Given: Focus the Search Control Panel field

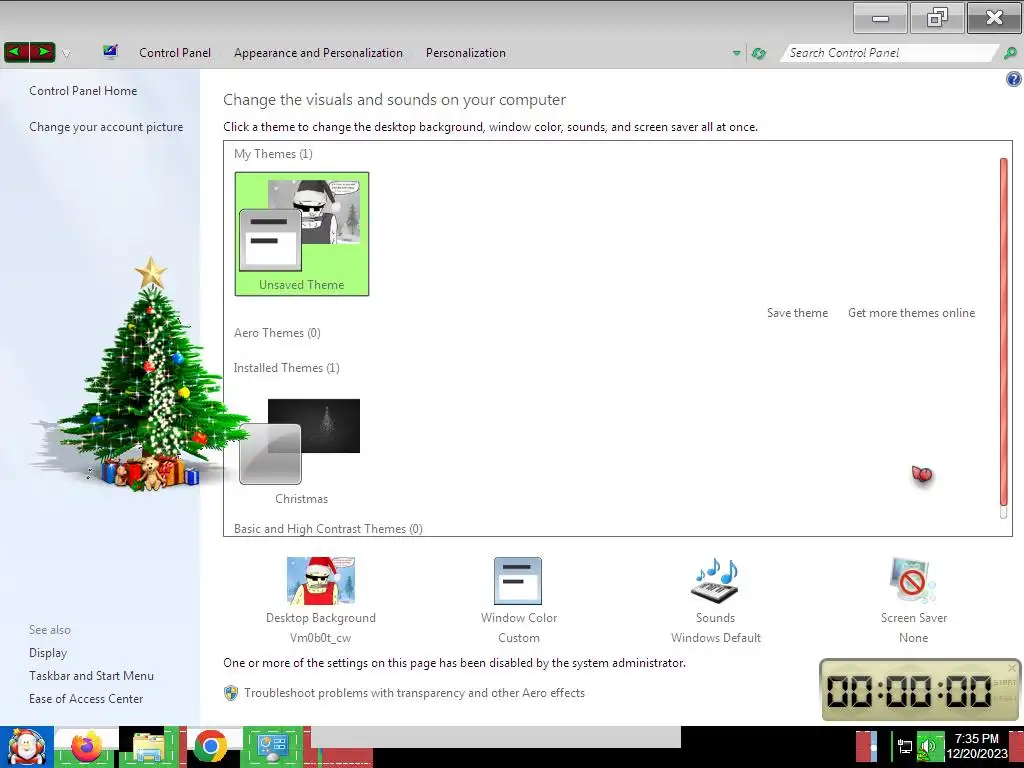Looking at the screenshot, I should [x=888, y=53].
